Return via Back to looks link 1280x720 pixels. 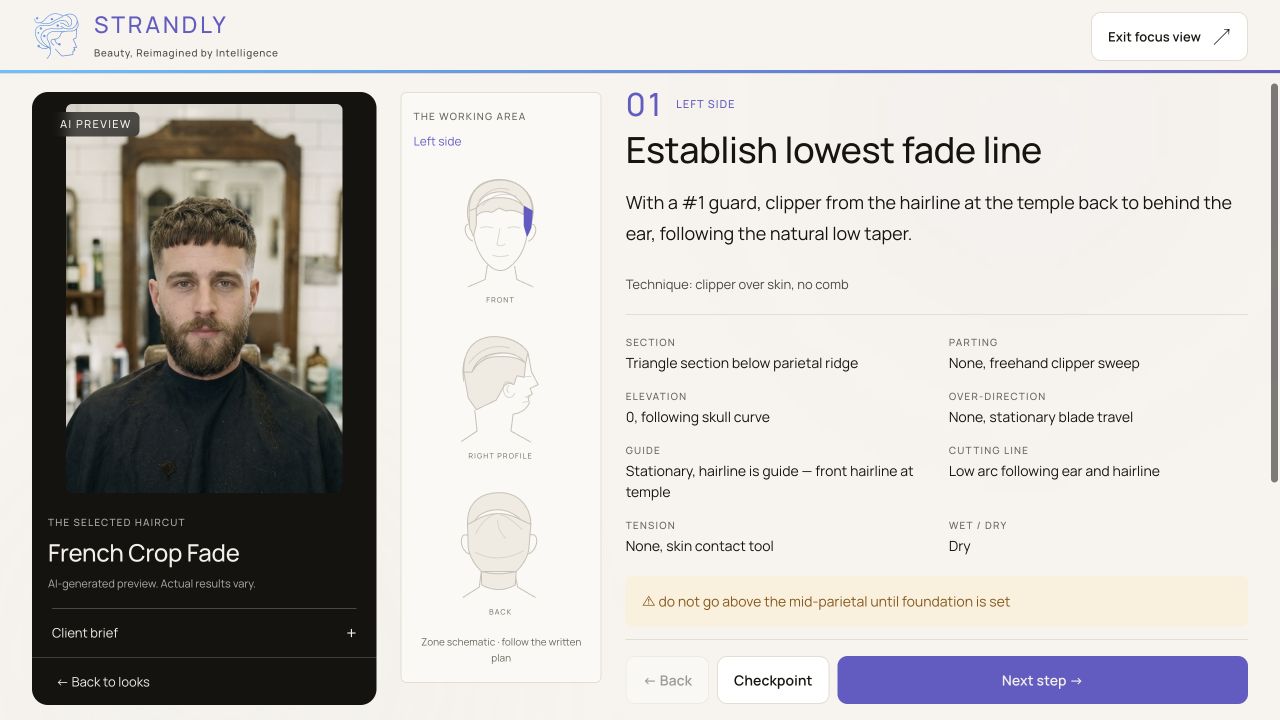[103, 682]
